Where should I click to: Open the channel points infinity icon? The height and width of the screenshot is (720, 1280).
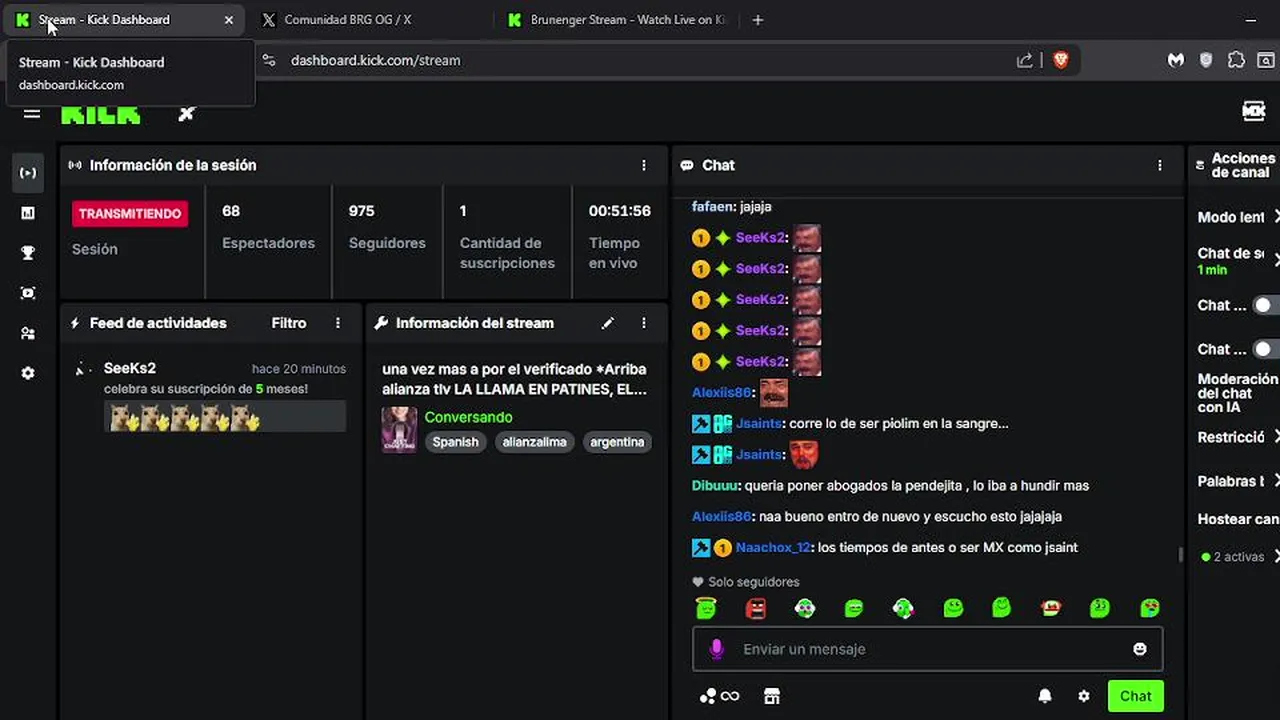pos(720,696)
